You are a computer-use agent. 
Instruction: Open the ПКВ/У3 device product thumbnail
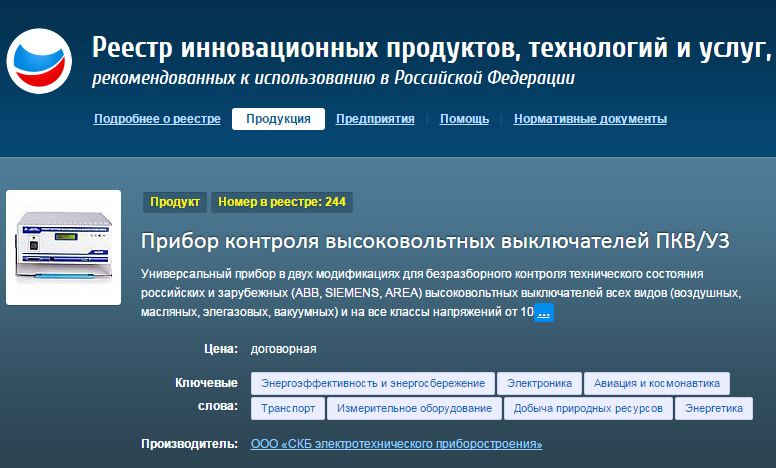click(63, 247)
